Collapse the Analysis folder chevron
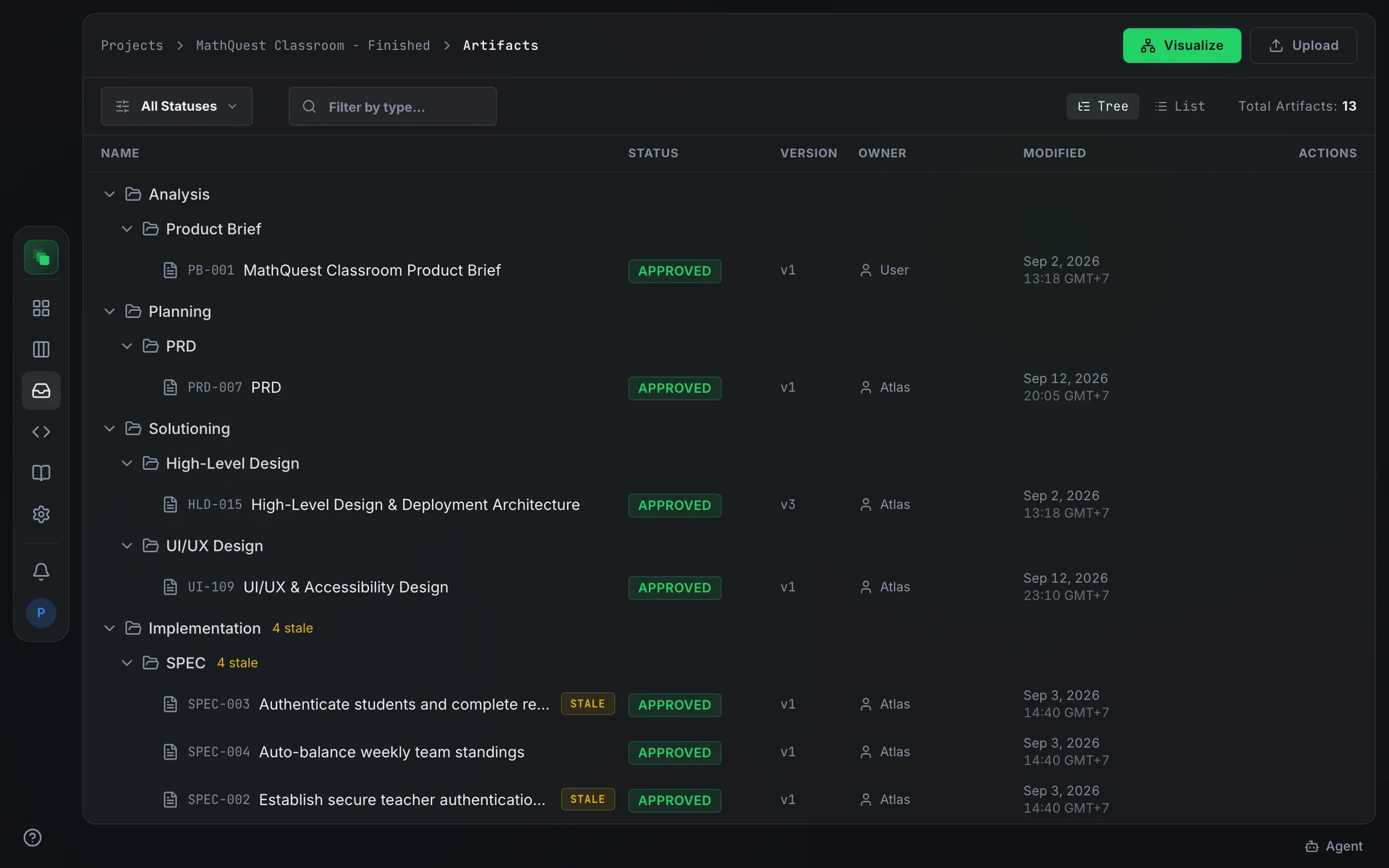1389x868 pixels. pos(109,194)
